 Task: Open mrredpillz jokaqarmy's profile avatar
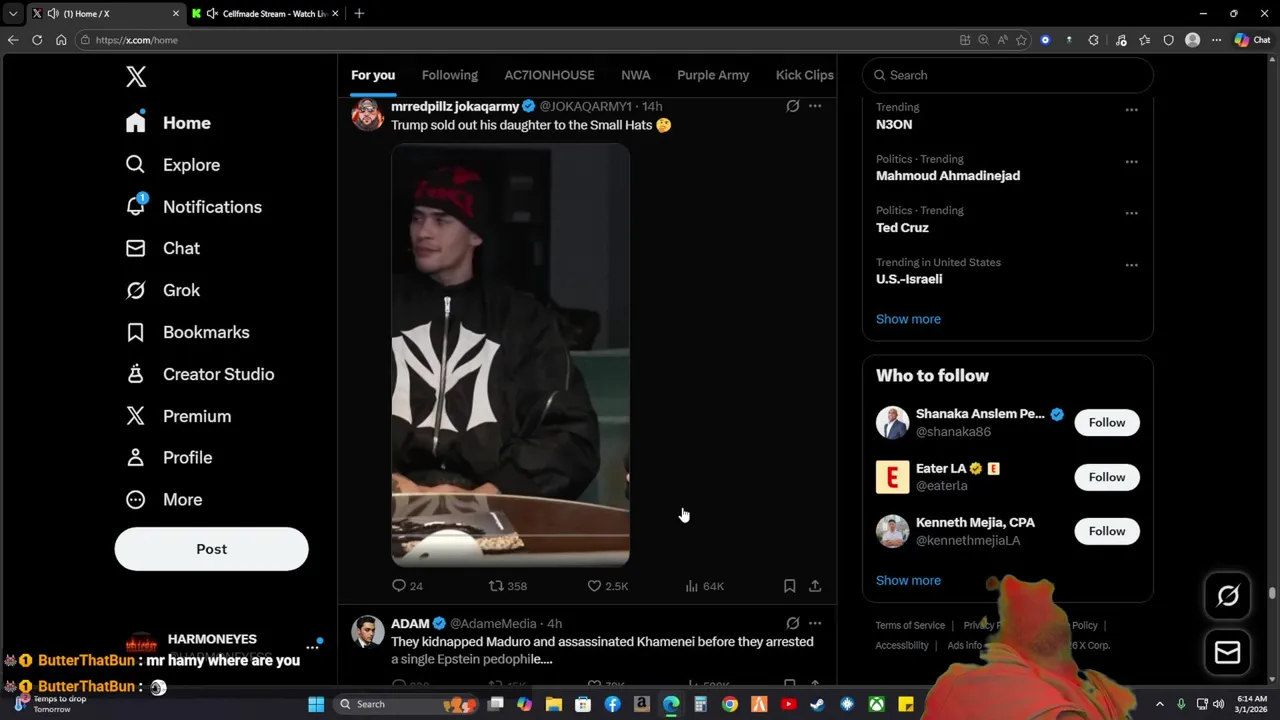point(367,114)
